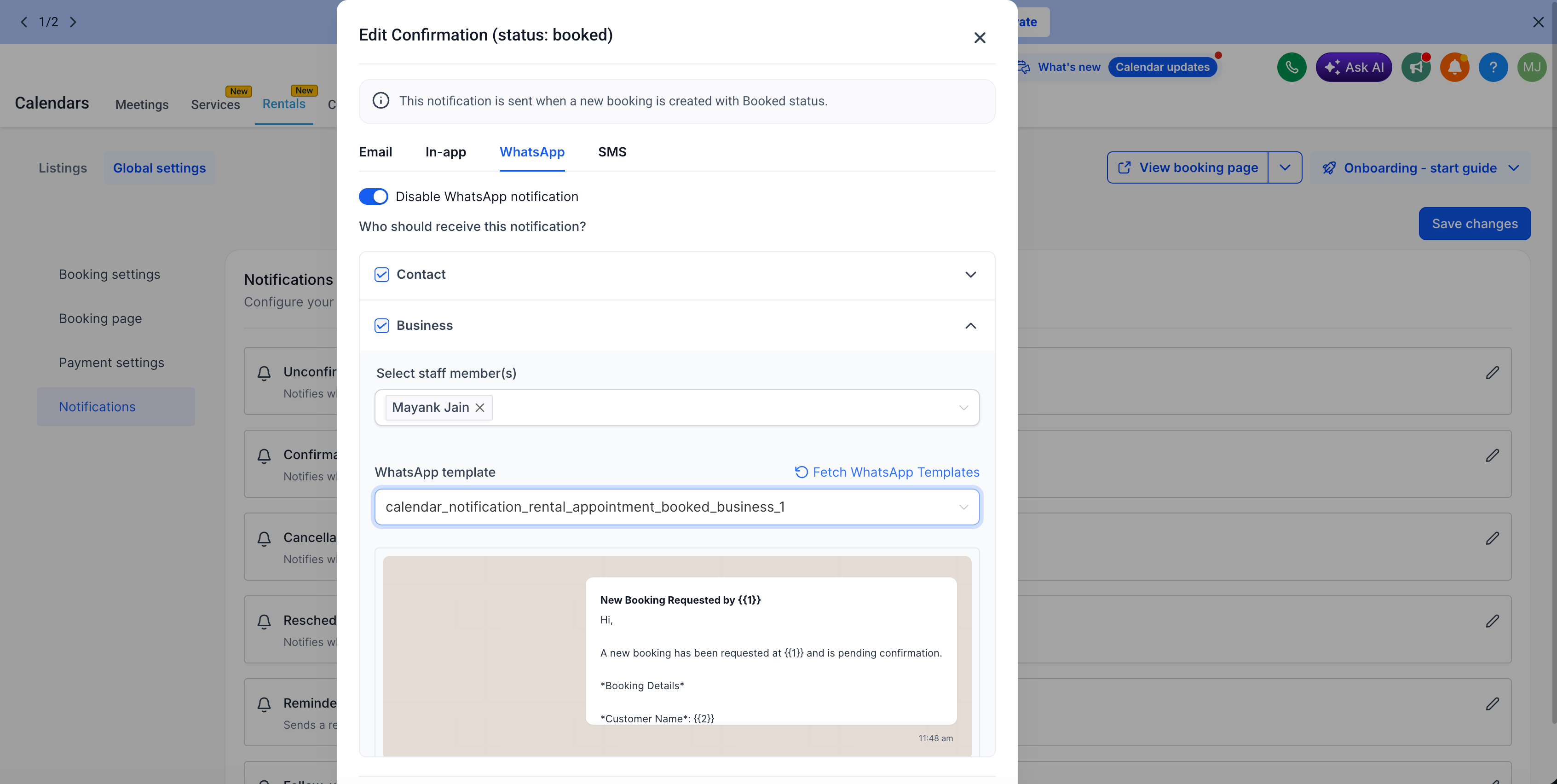Image resolution: width=1557 pixels, height=784 pixels.
Task: Open the MJ user avatar menu
Action: [1532, 67]
